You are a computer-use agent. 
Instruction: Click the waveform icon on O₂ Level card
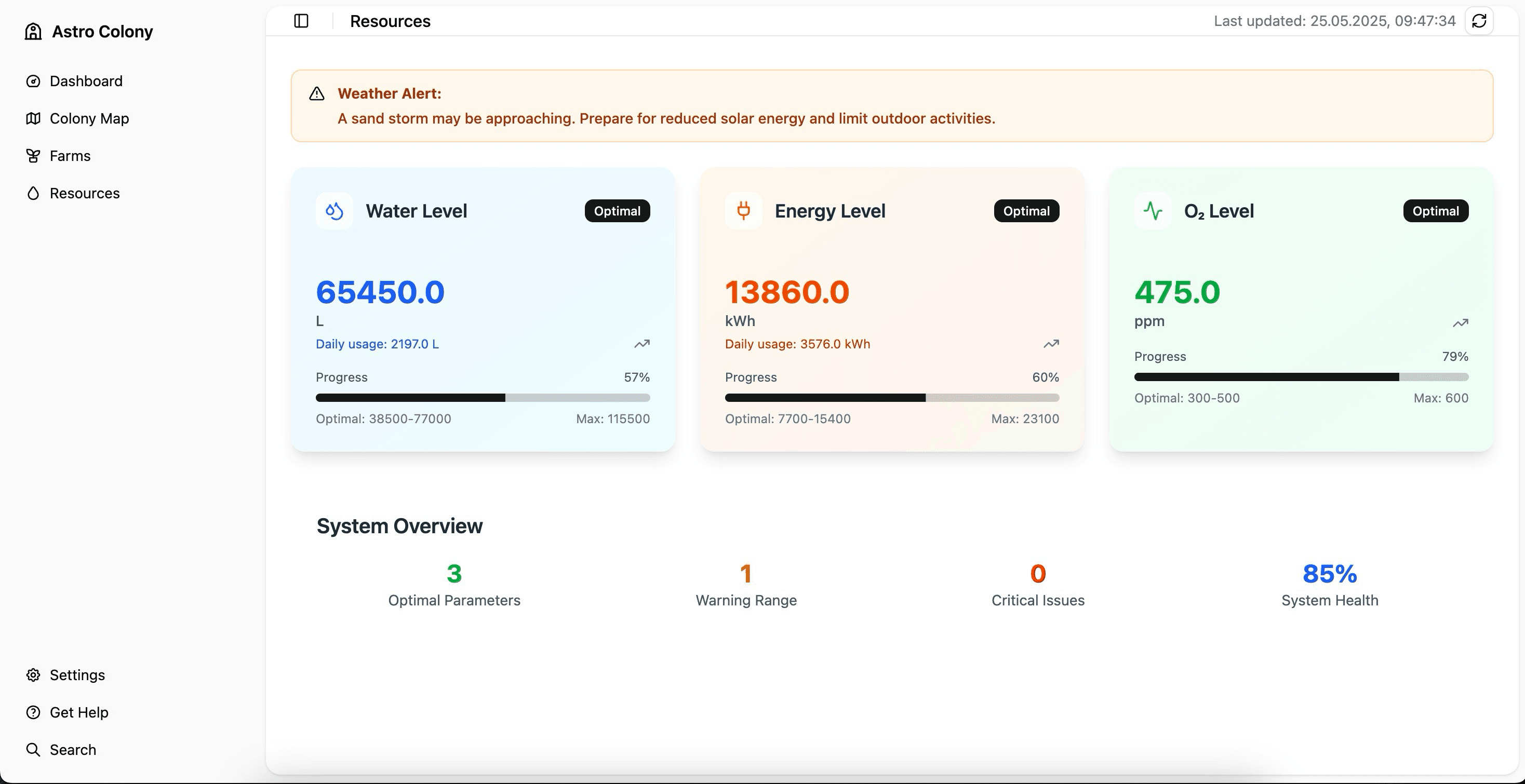pos(1152,211)
